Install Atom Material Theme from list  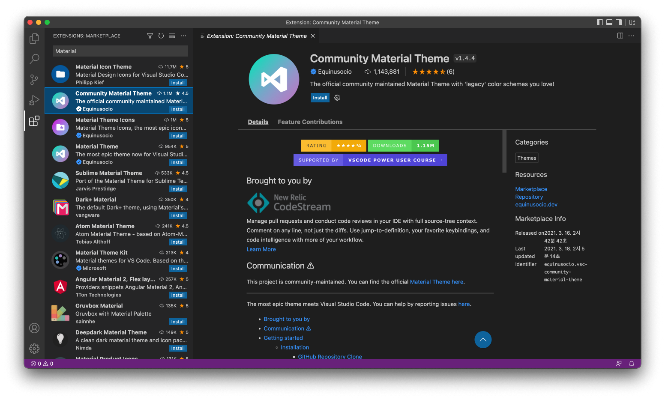[x=178, y=242]
